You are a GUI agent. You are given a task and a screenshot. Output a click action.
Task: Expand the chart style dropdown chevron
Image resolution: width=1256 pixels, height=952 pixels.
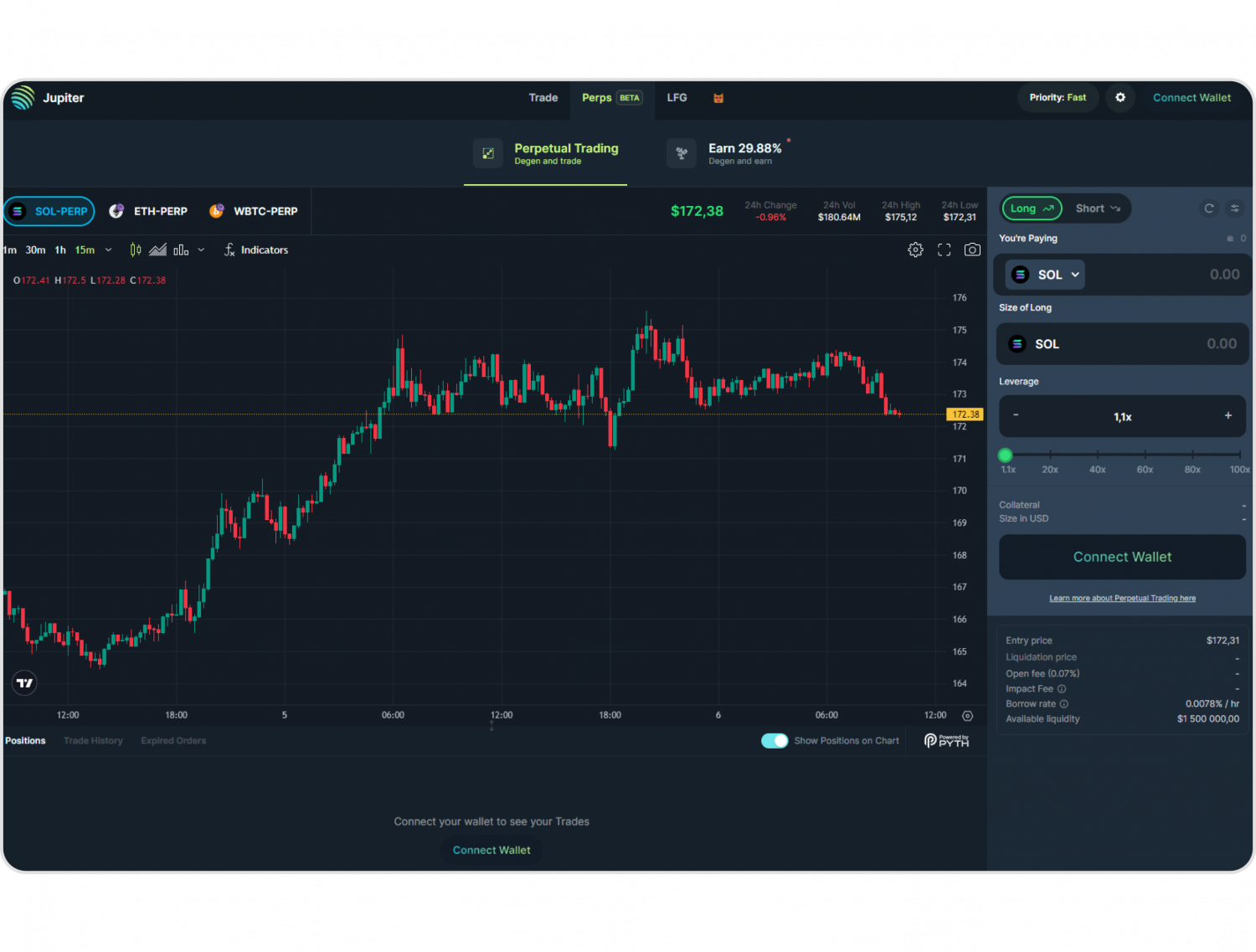[201, 250]
